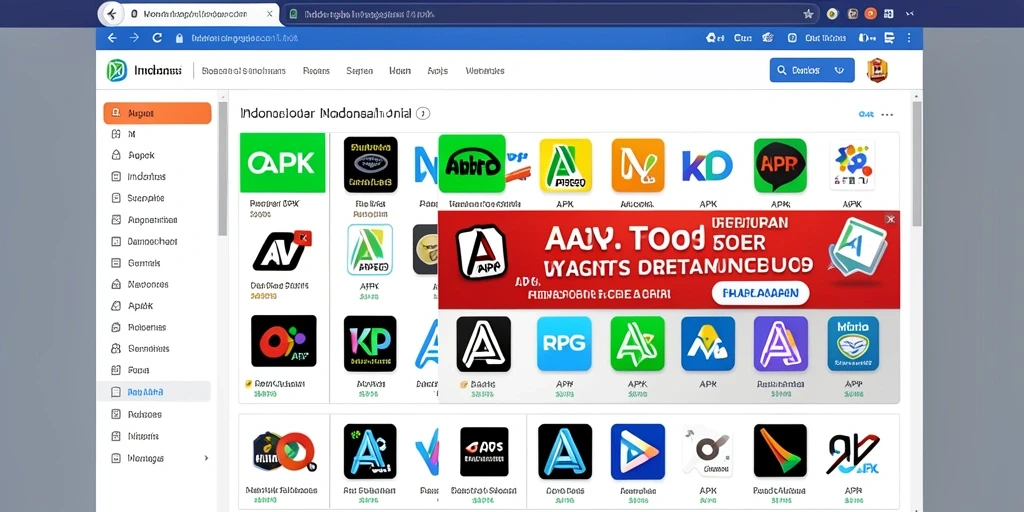Select the Rainoes sidebar item

144,414
